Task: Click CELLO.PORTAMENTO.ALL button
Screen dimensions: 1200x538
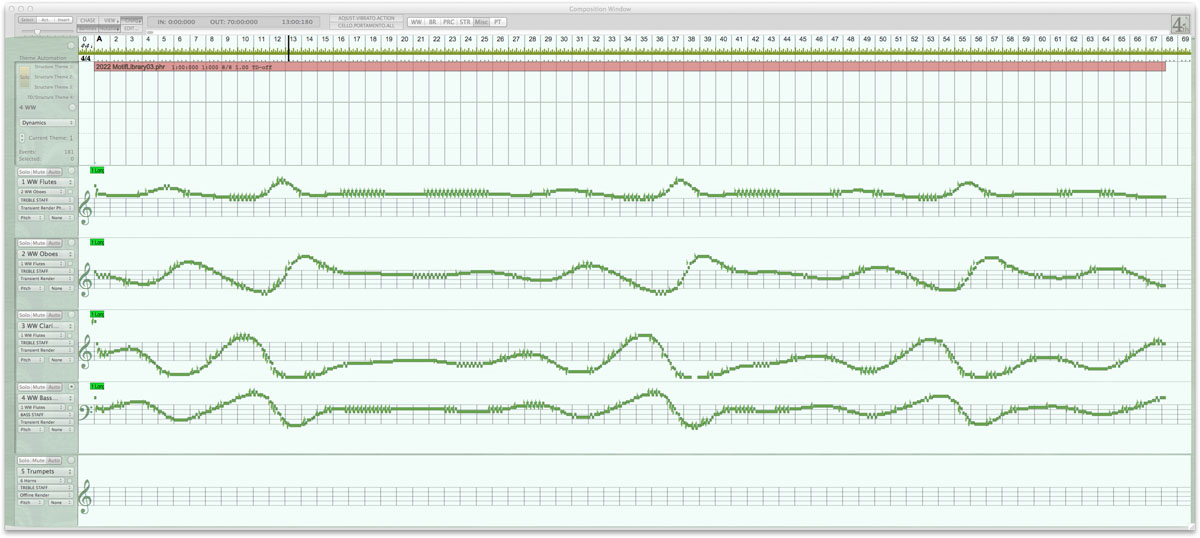Action: 366,25
